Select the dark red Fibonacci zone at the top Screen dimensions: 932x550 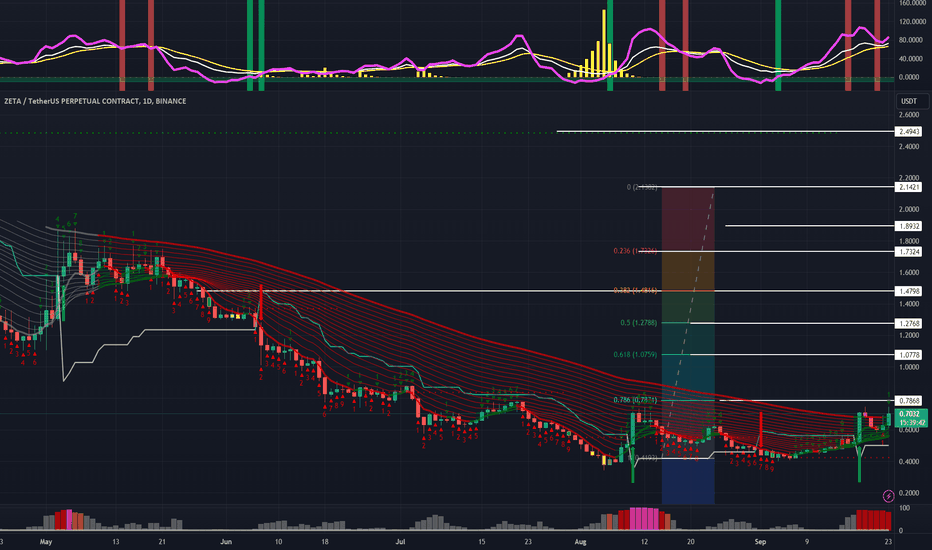click(x=688, y=219)
